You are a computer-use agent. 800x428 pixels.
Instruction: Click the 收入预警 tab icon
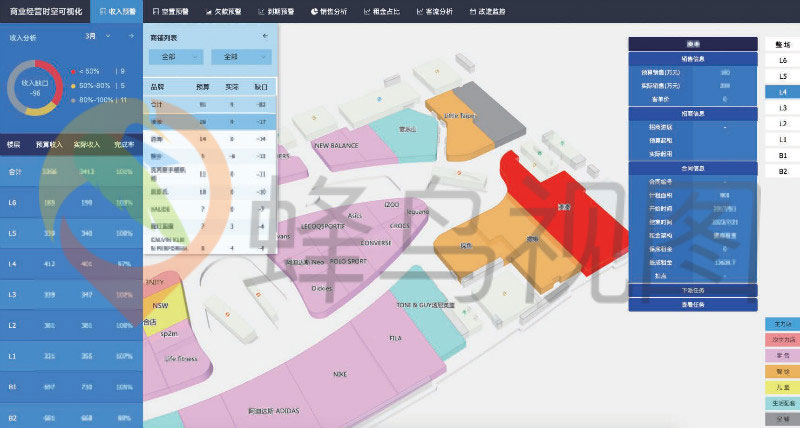(103, 12)
